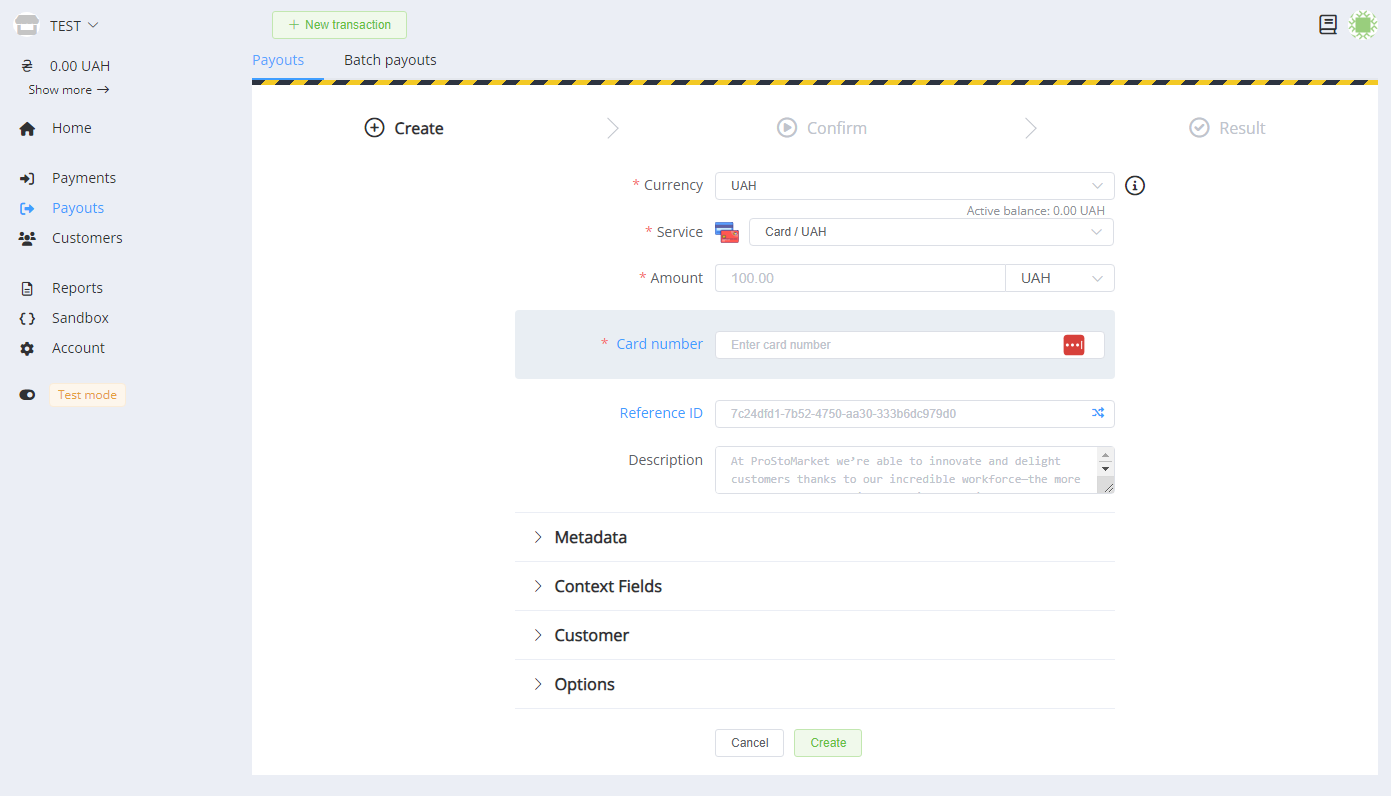Toggle the Test mode switch
Screen dimensions: 1391x796
coord(27,395)
